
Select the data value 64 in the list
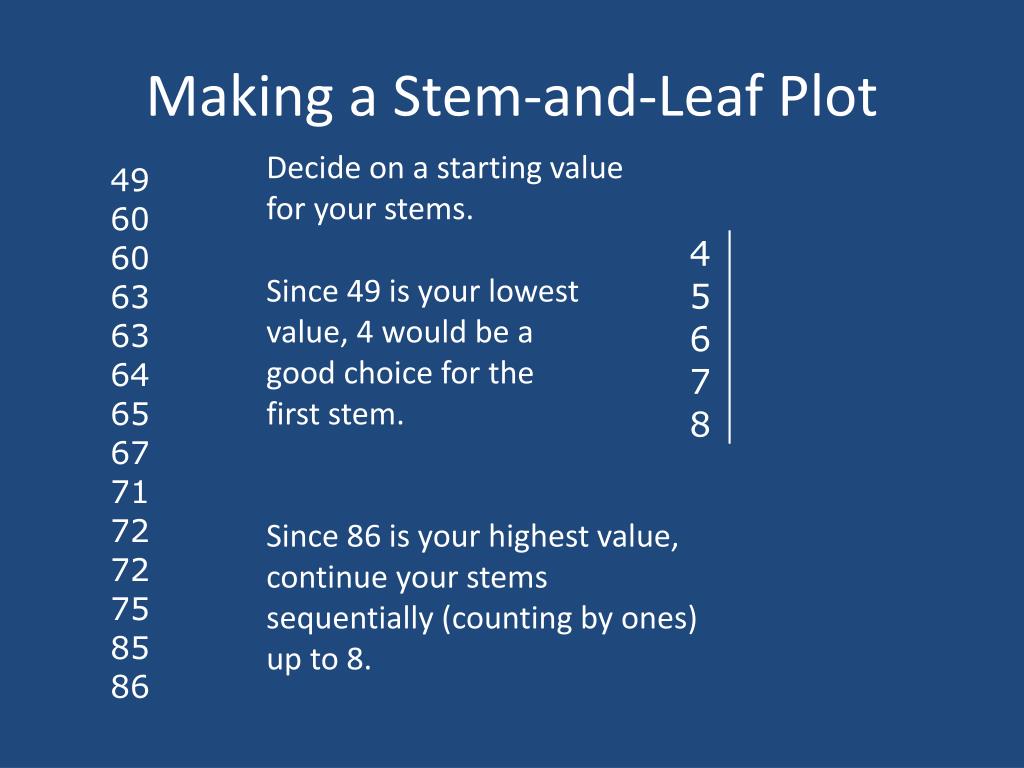pyautogui.click(x=130, y=375)
